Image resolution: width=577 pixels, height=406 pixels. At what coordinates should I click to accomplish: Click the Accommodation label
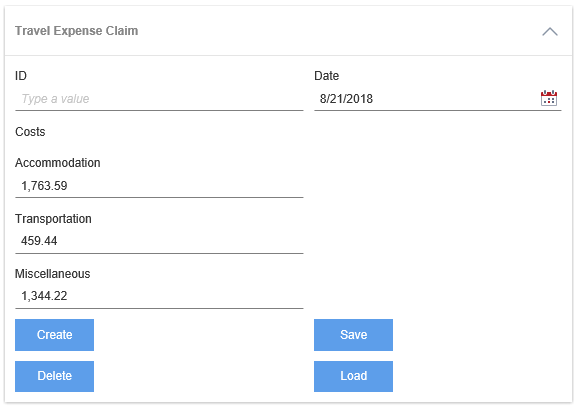(57, 163)
